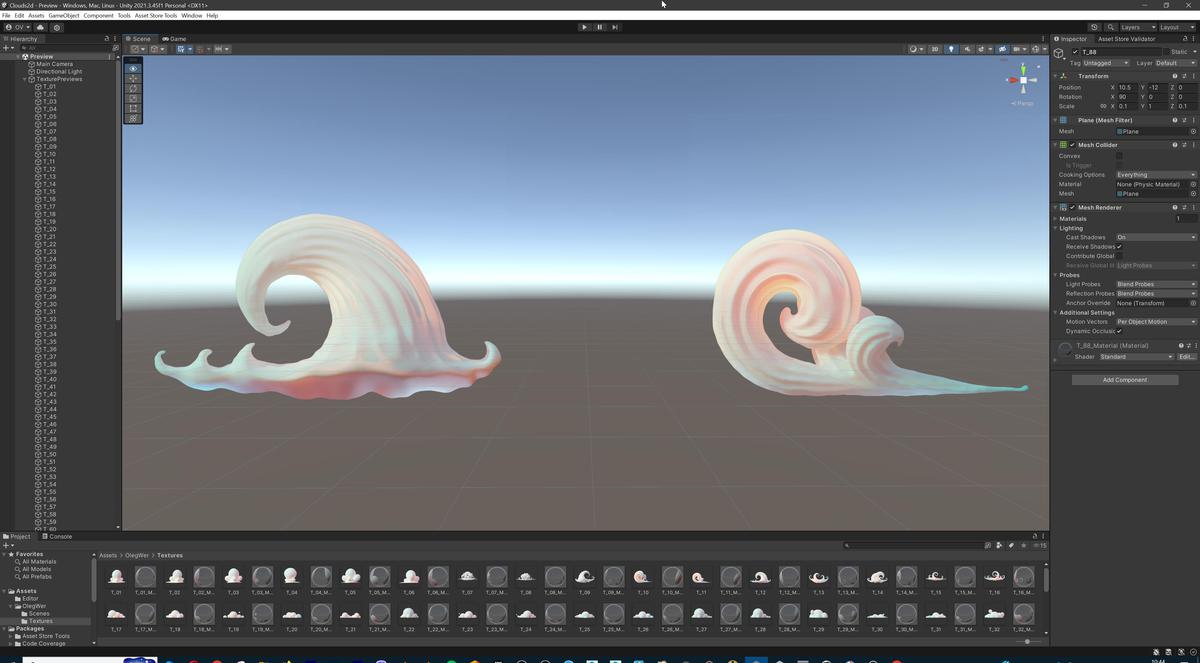
Task: Toggle the Mesh Collider Convex checkbox
Action: point(1119,156)
